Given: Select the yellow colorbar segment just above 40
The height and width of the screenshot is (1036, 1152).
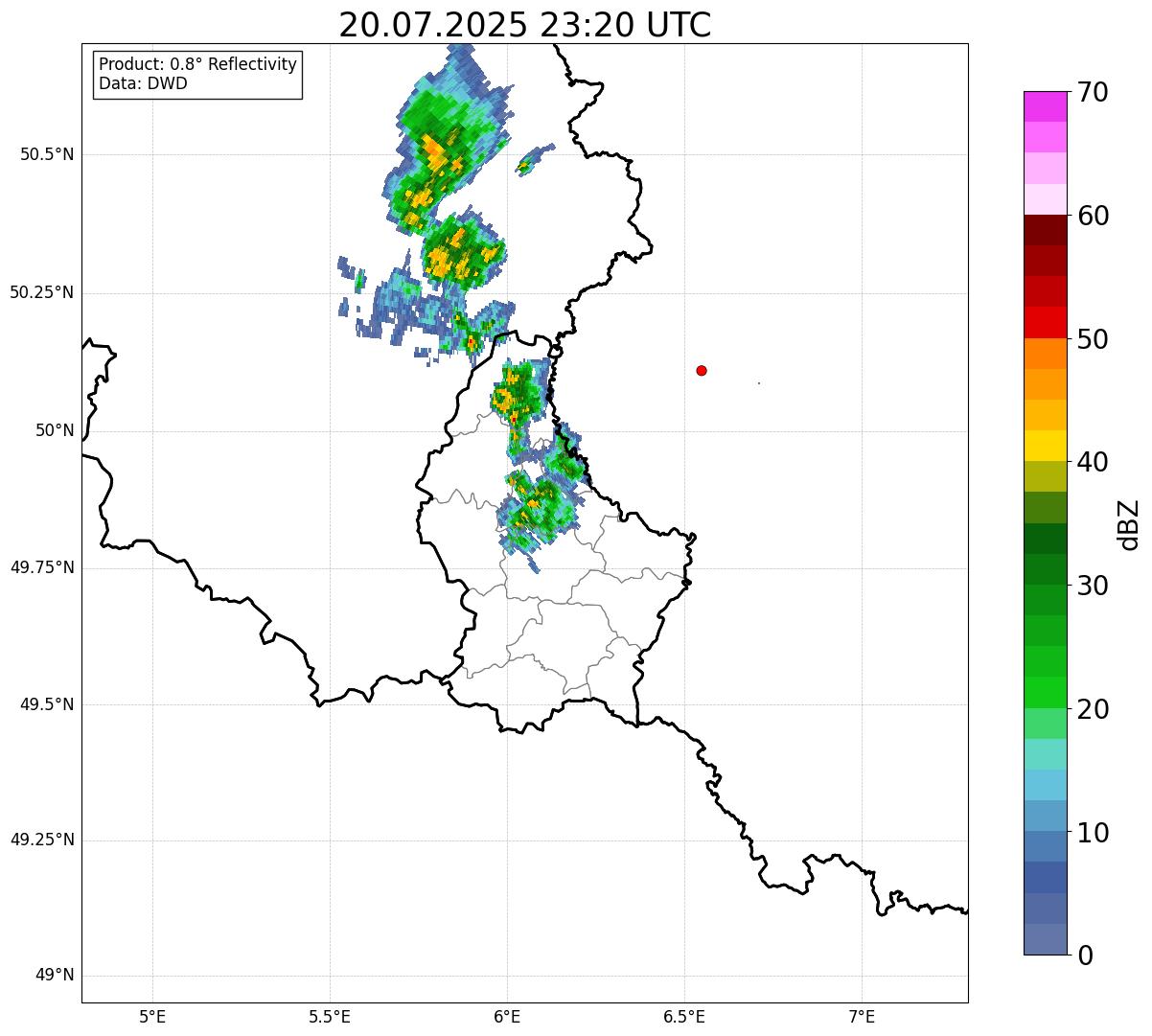Looking at the screenshot, I should [x=1046, y=446].
